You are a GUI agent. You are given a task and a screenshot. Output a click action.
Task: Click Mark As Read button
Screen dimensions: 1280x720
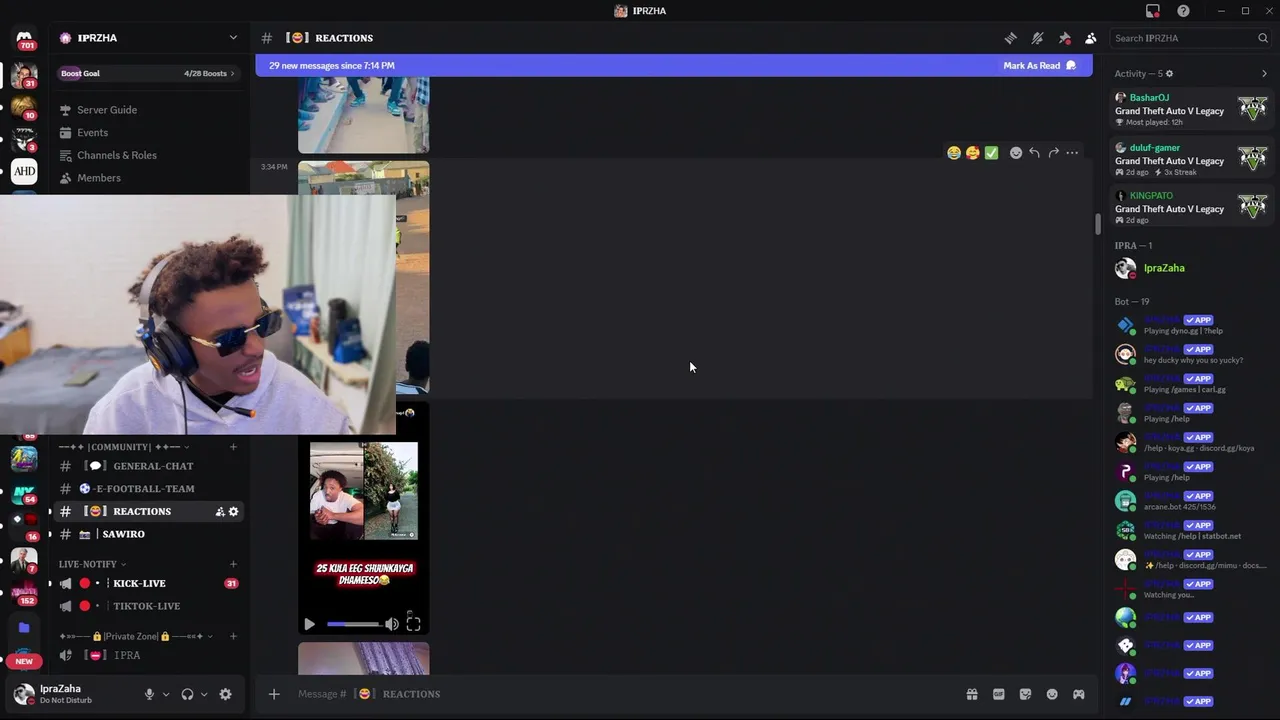click(1039, 66)
